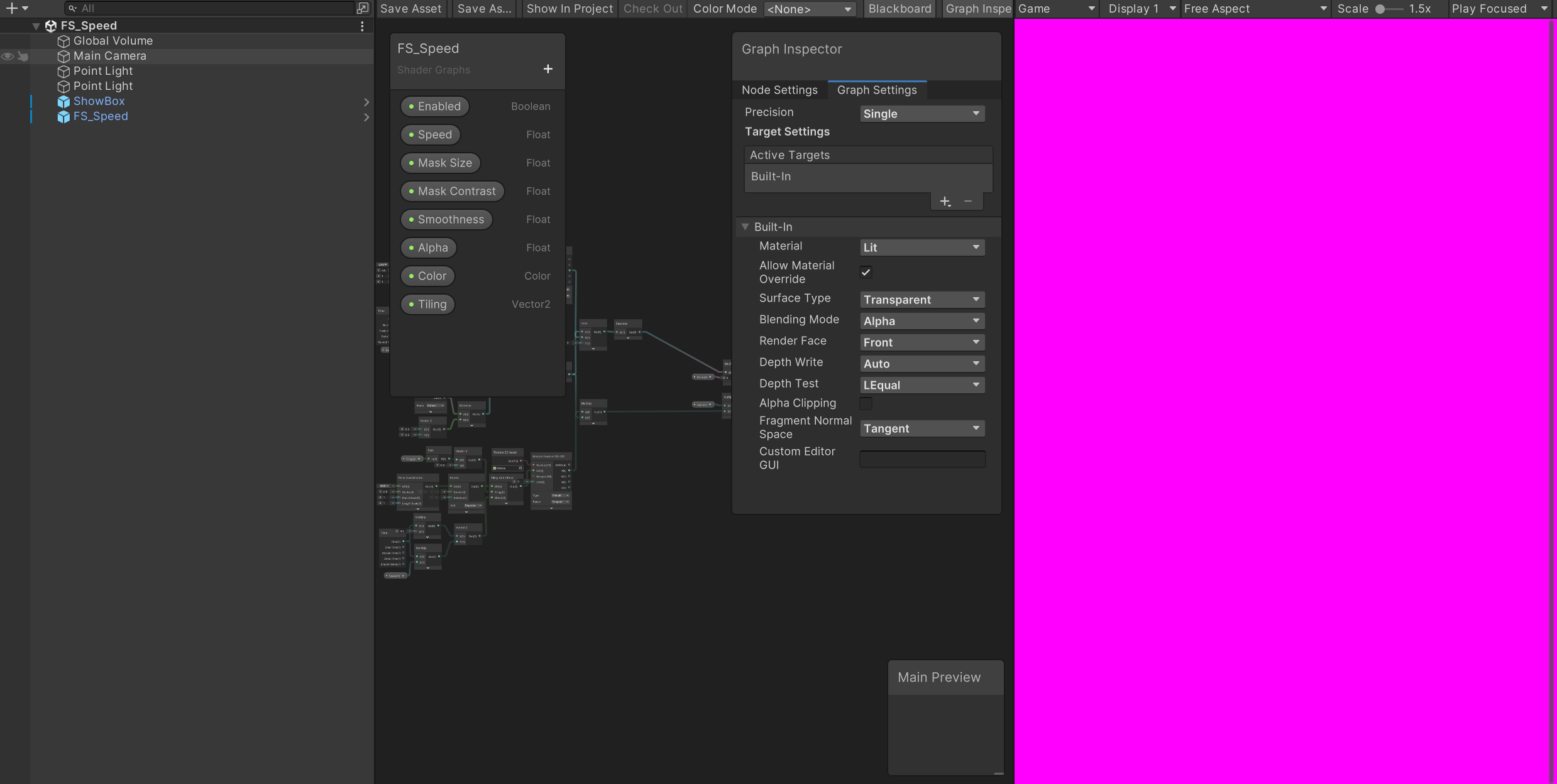Click the ShowBox prefab cube icon
The image size is (1557, 784).
coord(63,101)
